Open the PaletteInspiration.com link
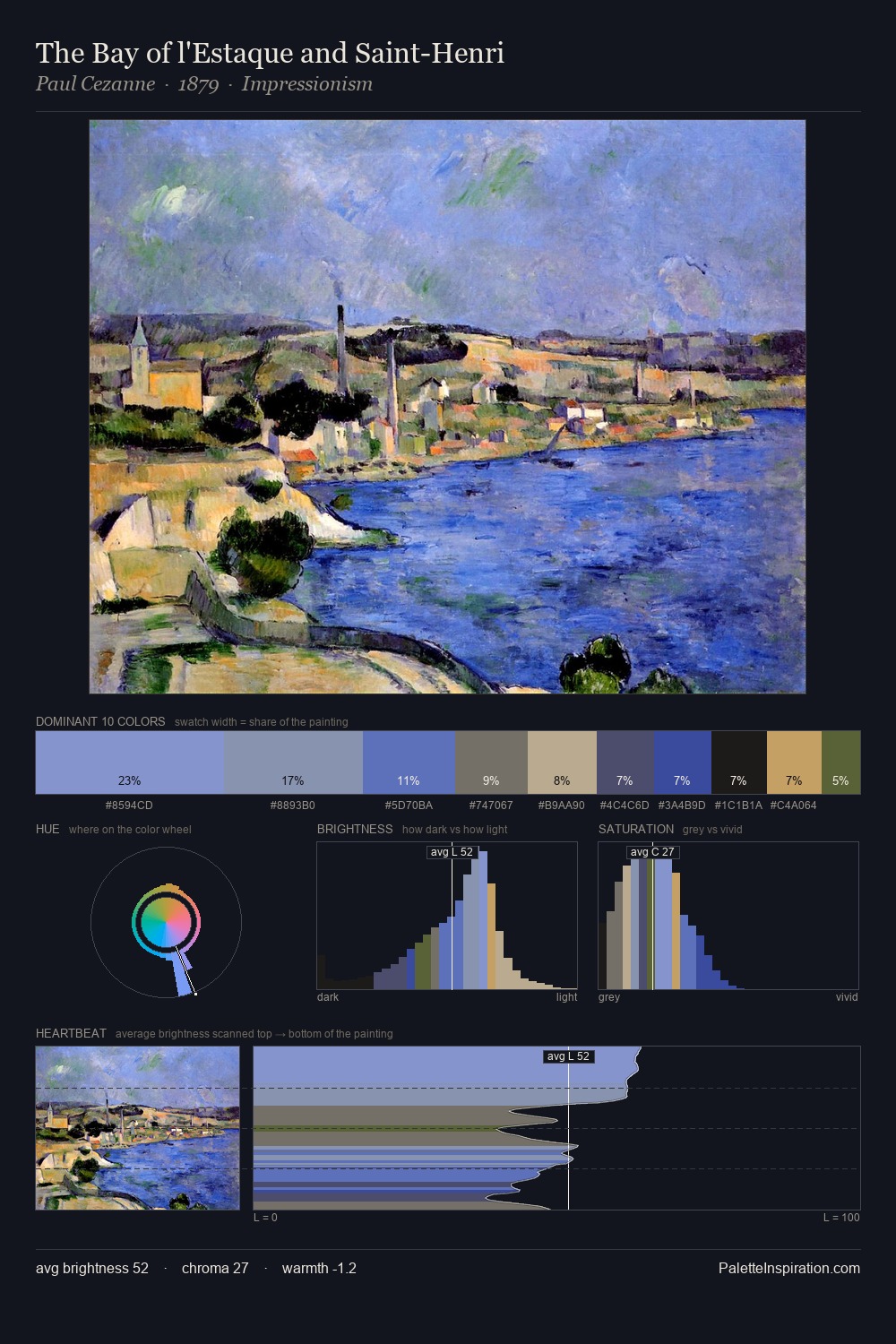The width and height of the screenshot is (896, 1344). pos(789,1268)
